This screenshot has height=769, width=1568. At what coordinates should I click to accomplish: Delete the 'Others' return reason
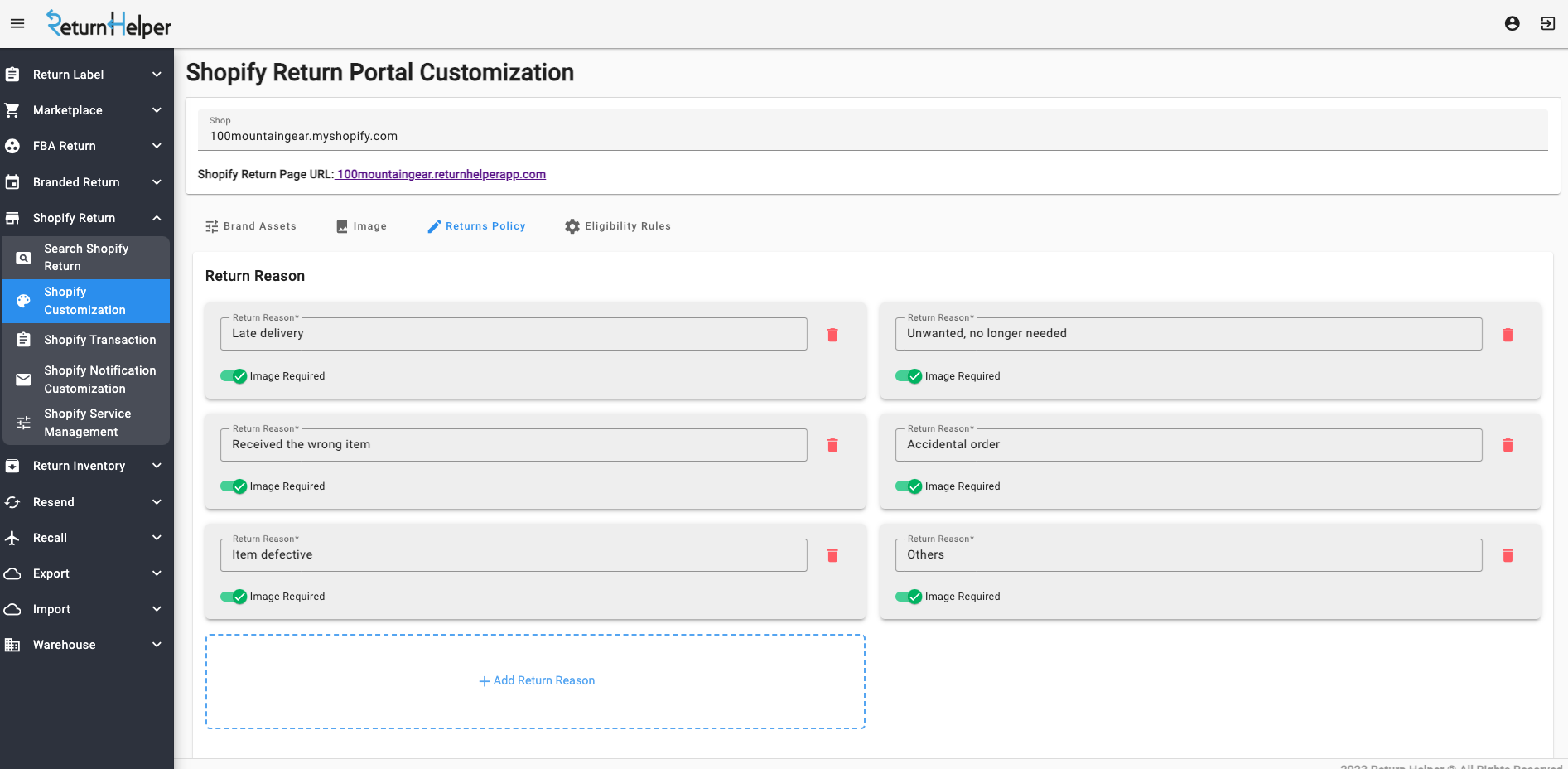coord(1508,555)
